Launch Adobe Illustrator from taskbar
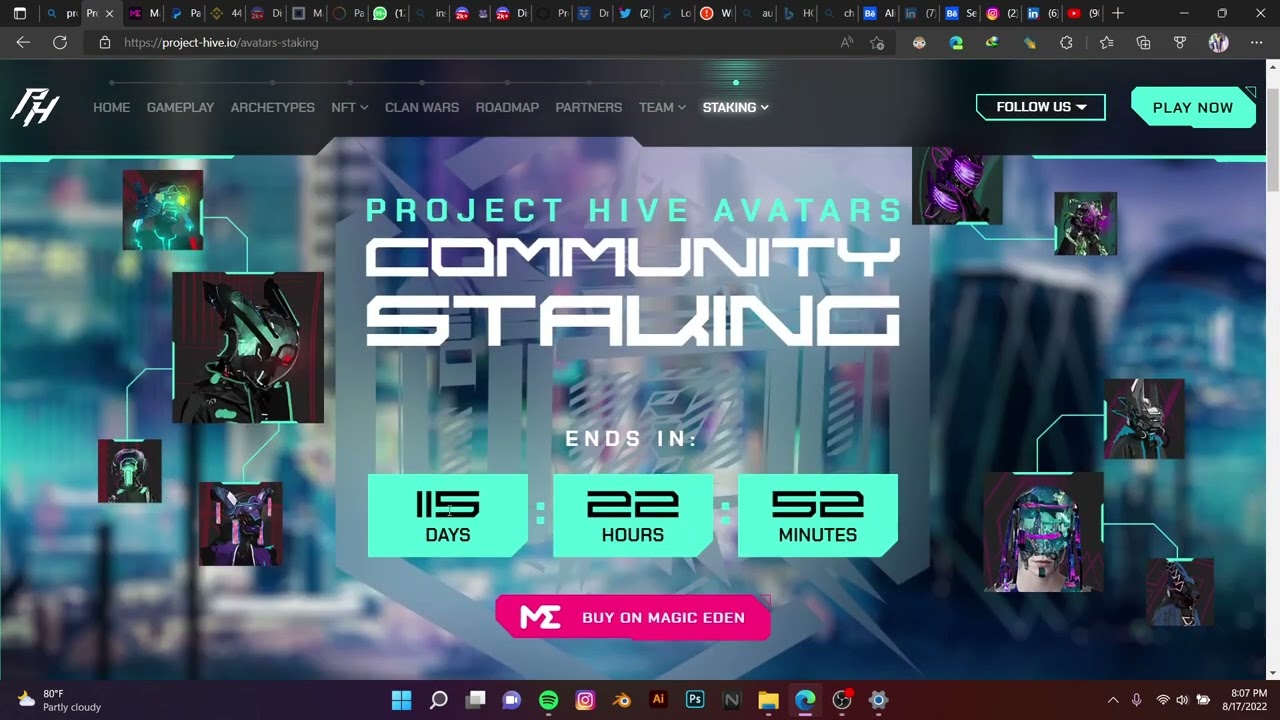Viewport: 1280px width, 720px height. [x=658, y=700]
